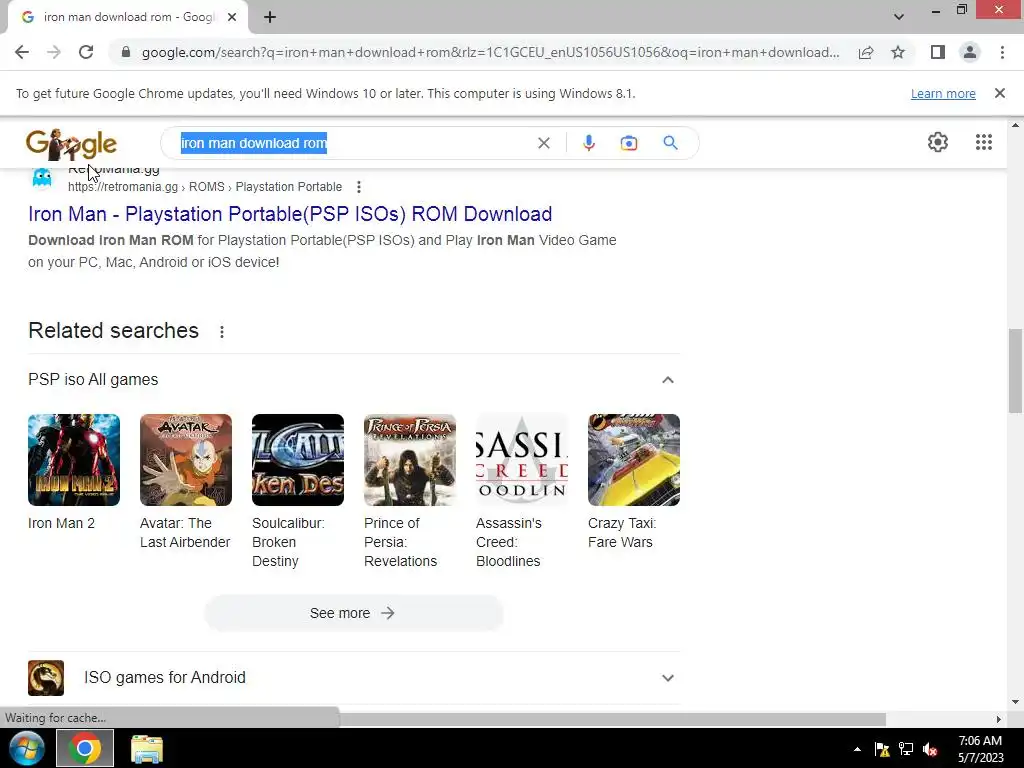
Task: Open network status tray icon
Action: click(x=906, y=749)
